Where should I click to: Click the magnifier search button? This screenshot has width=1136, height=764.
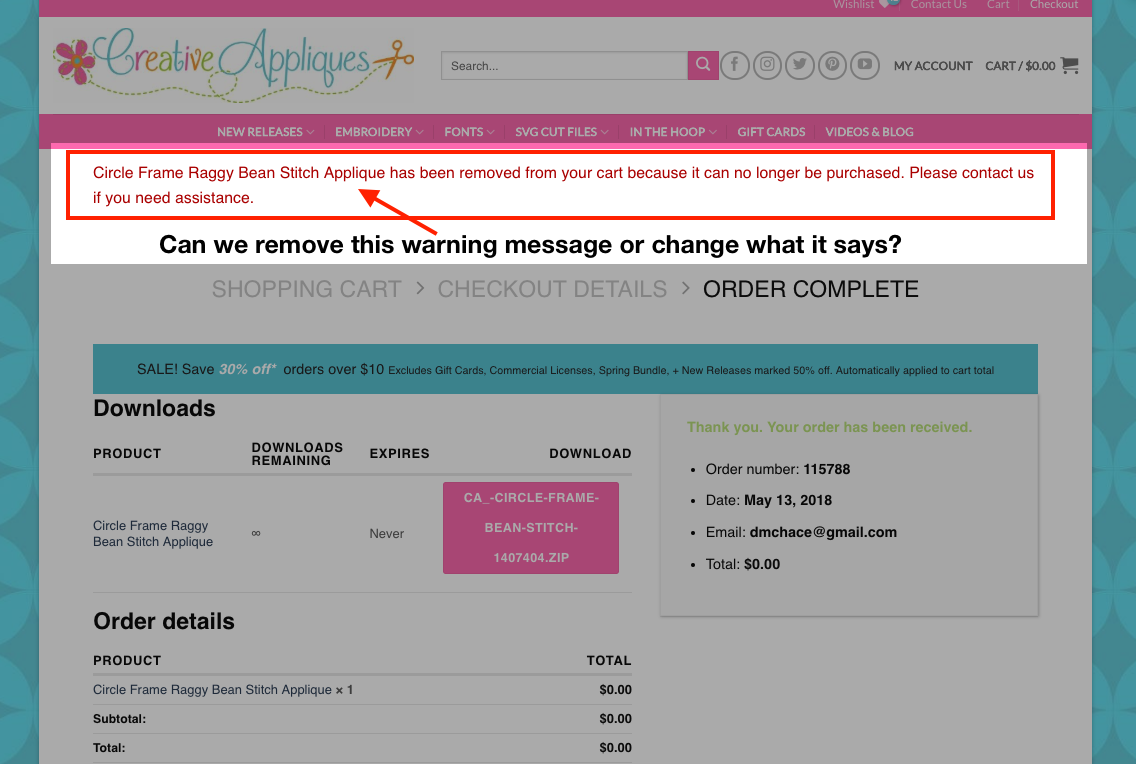703,65
